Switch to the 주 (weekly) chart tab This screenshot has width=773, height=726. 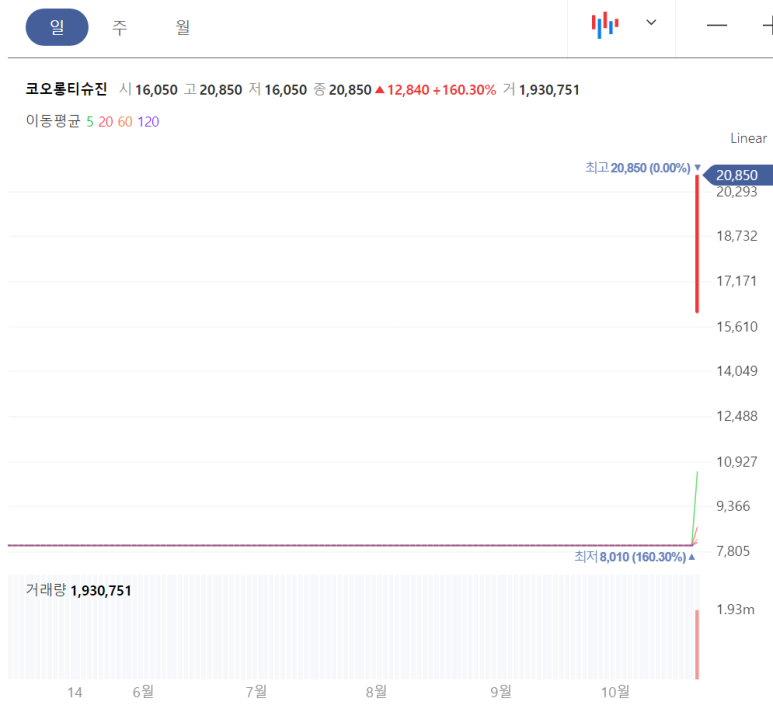click(120, 27)
